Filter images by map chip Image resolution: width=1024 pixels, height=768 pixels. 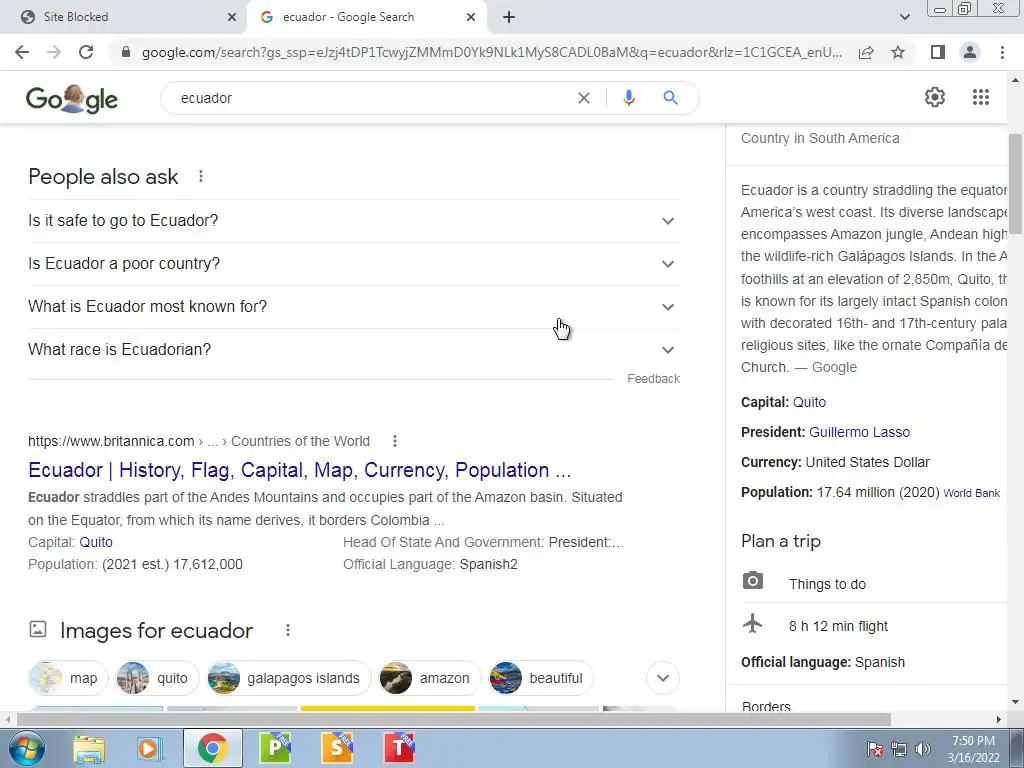click(x=68, y=678)
